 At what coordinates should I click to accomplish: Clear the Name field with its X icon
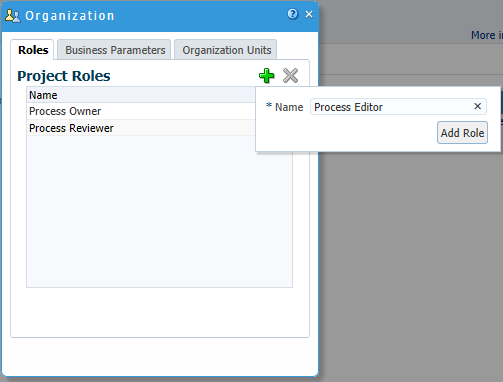[477, 106]
